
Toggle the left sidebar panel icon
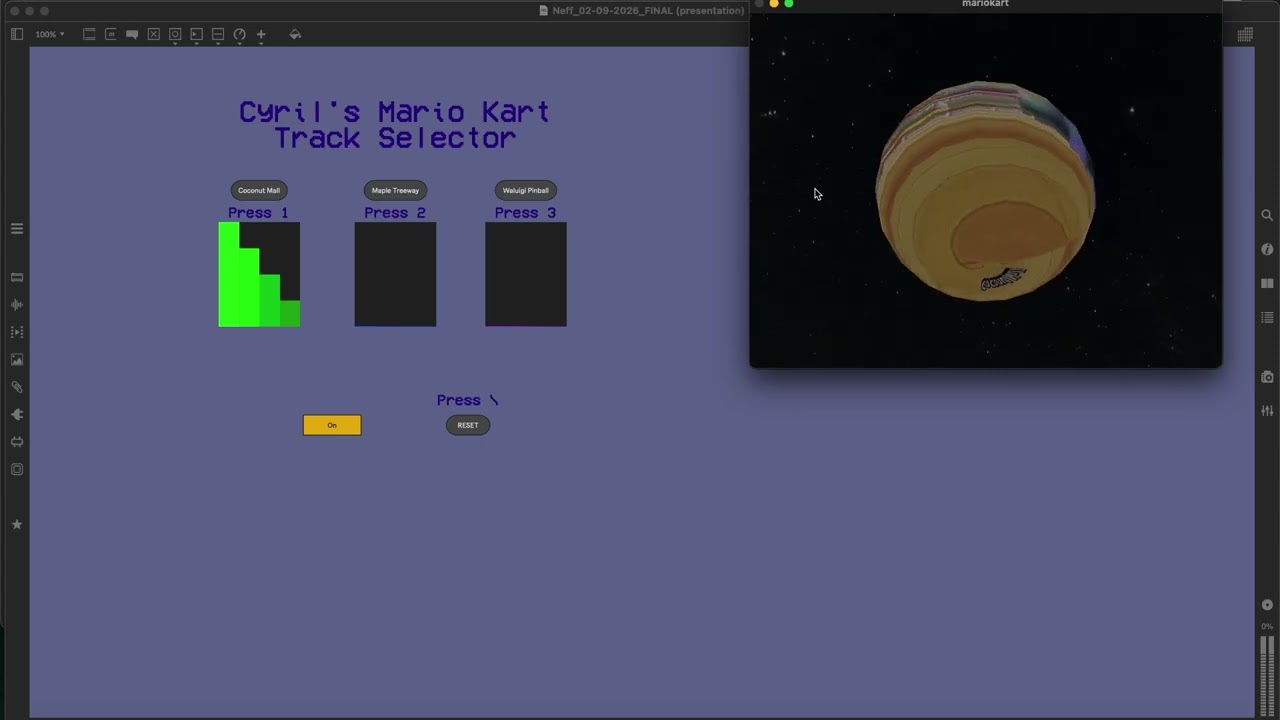coord(17,34)
